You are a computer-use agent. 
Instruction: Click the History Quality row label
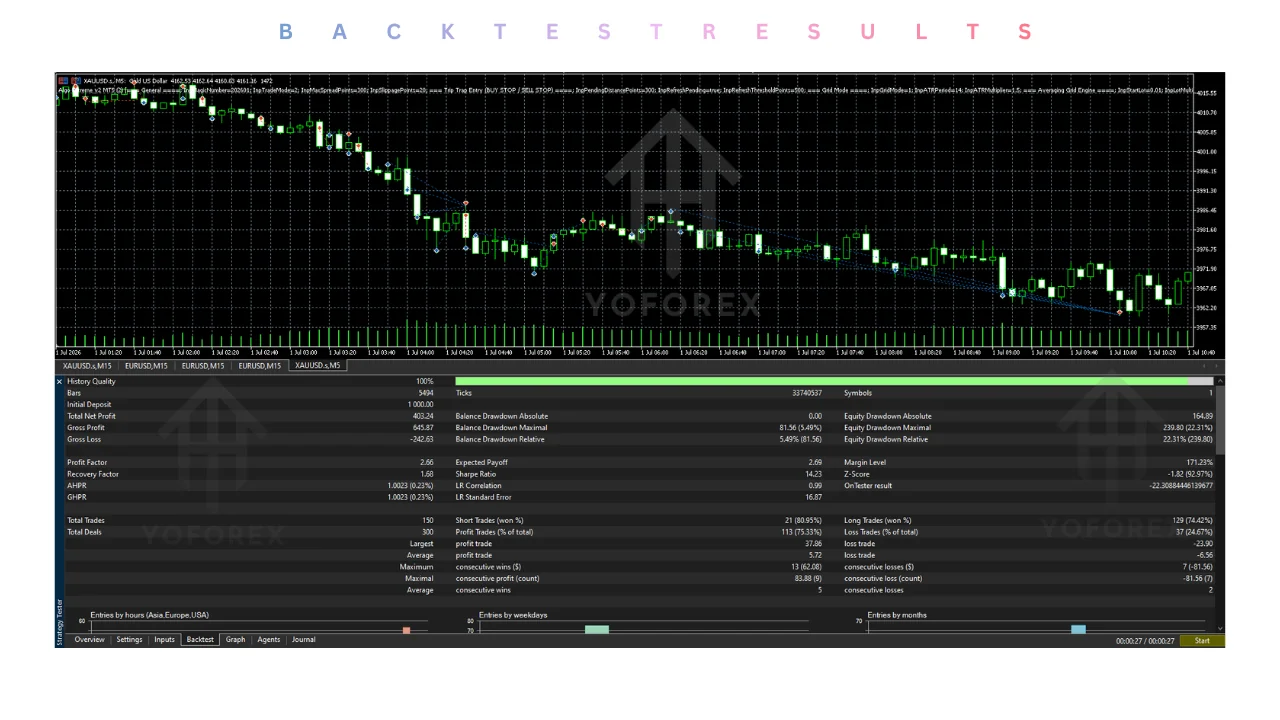click(x=91, y=381)
